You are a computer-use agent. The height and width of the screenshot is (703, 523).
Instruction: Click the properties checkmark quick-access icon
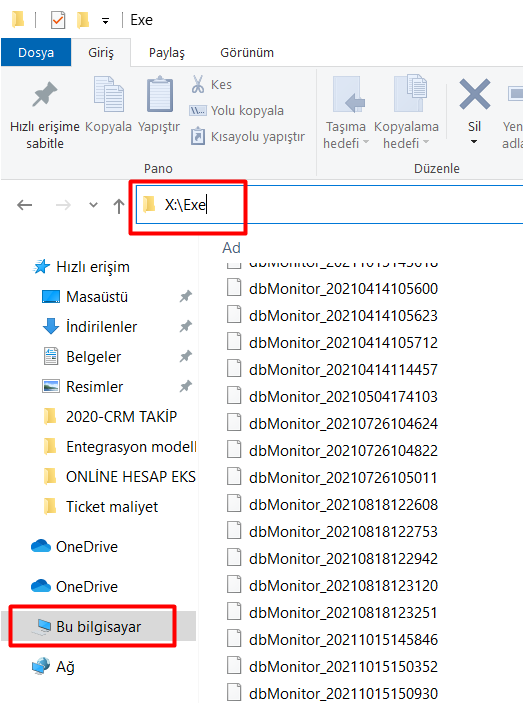coord(58,20)
